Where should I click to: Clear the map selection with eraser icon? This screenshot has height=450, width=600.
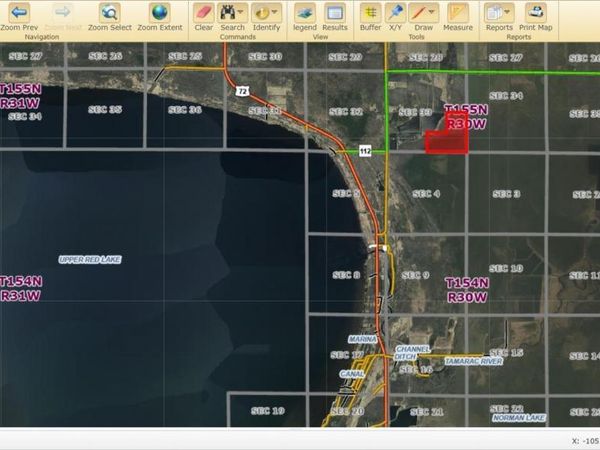pos(203,13)
